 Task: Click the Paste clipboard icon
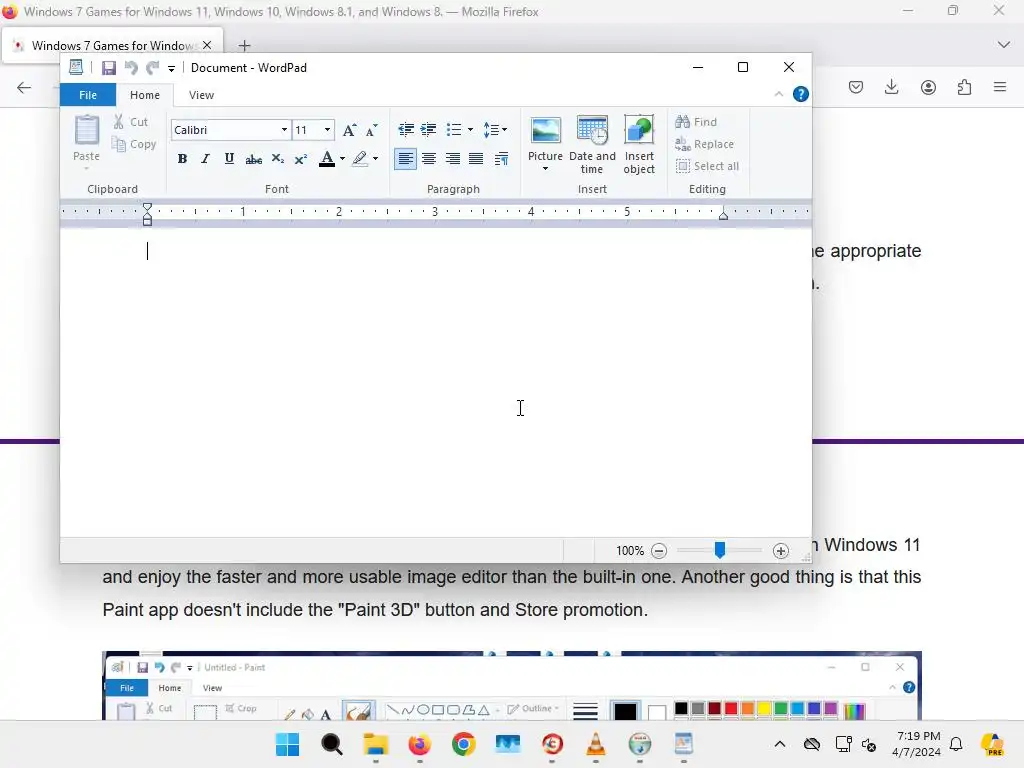(x=86, y=131)
